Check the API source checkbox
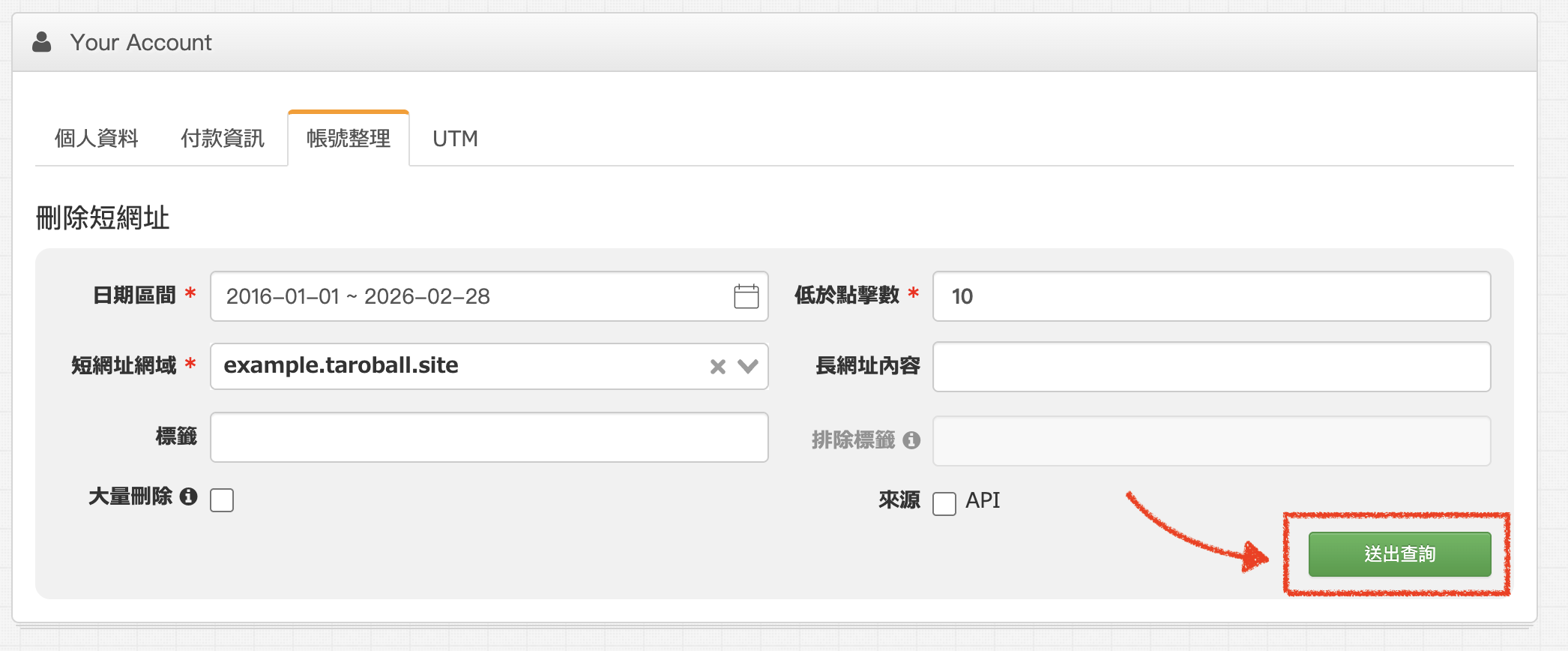This screenshot has width=1568, height=651. pyautogui.click(x=944, y=503)
